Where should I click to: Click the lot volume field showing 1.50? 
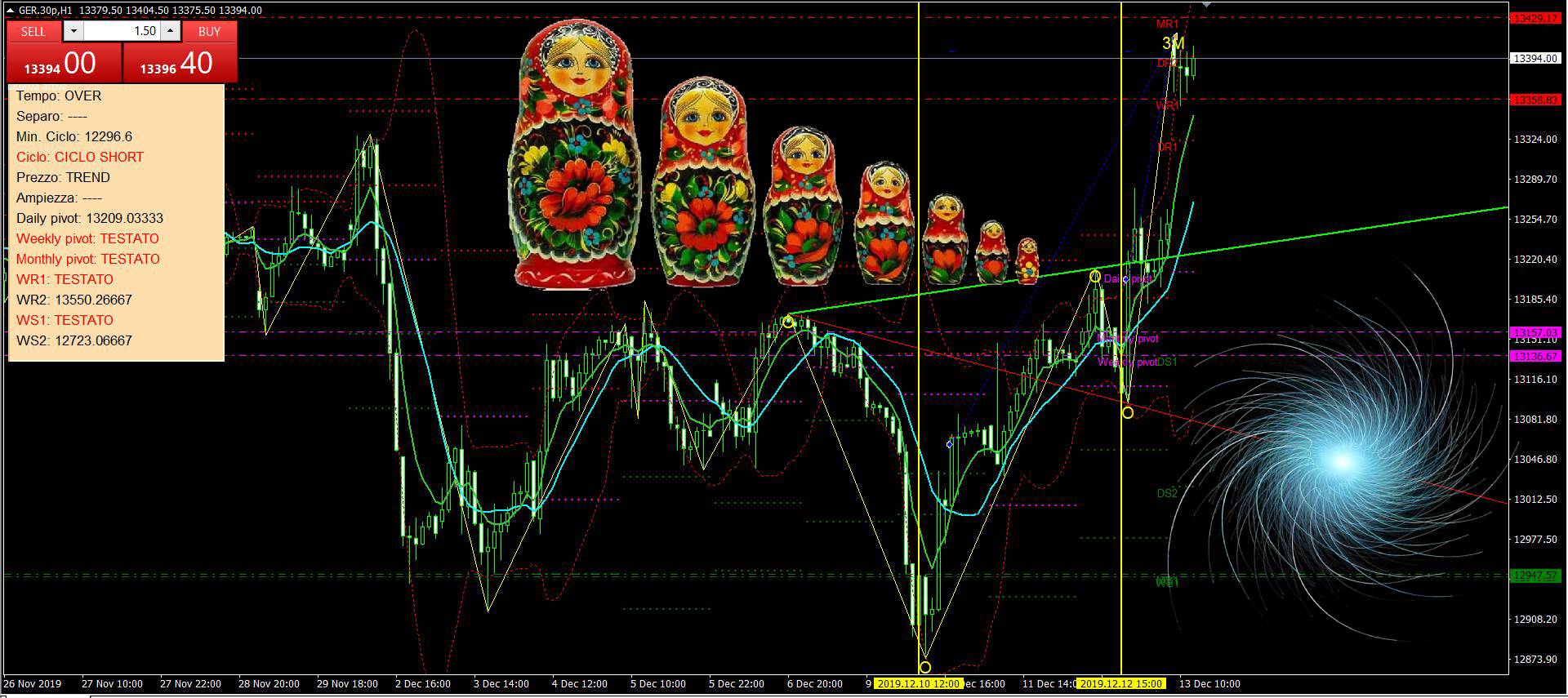[x=121, y=31]
